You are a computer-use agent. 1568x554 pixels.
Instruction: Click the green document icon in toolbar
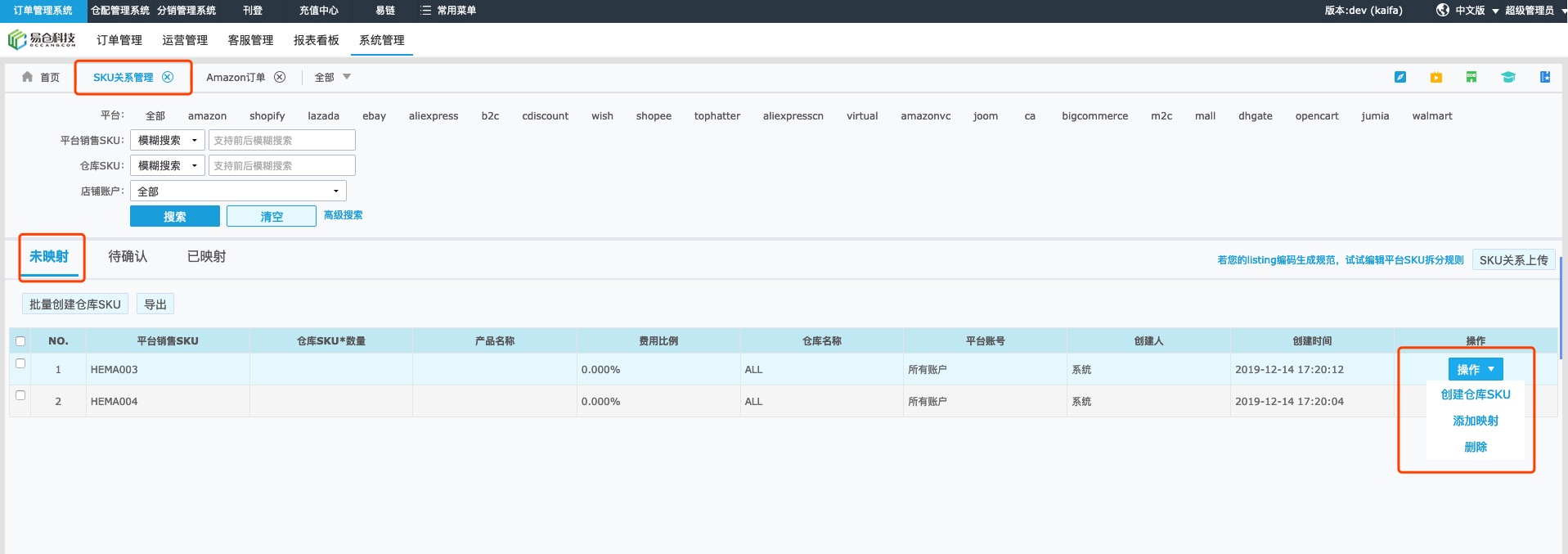point(1471,77)
